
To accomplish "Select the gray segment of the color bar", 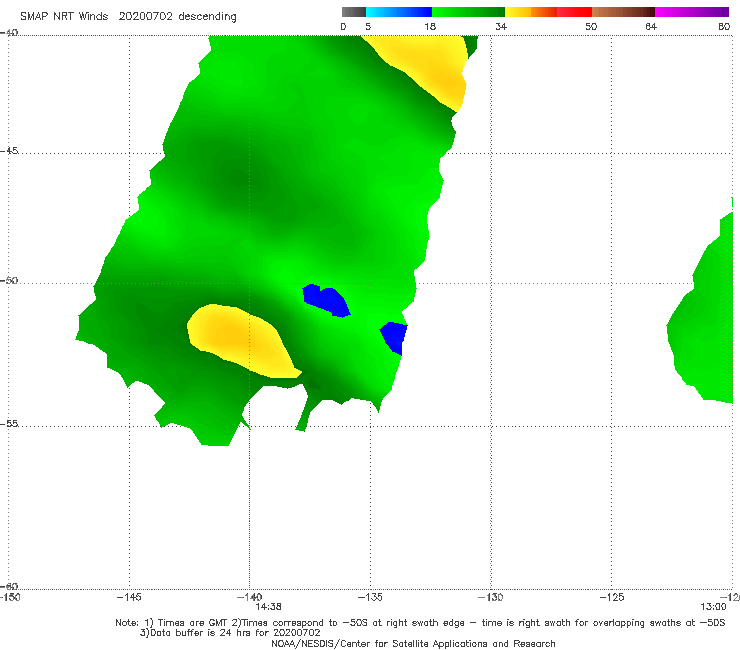I will (x=353, y=12).
